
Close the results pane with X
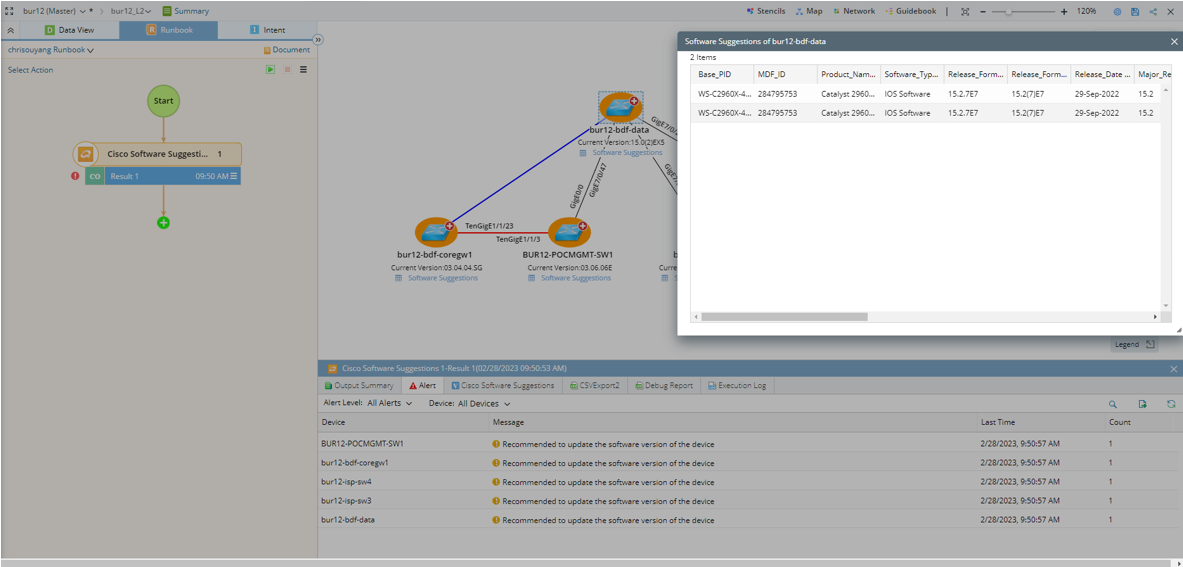(1173, 369)
